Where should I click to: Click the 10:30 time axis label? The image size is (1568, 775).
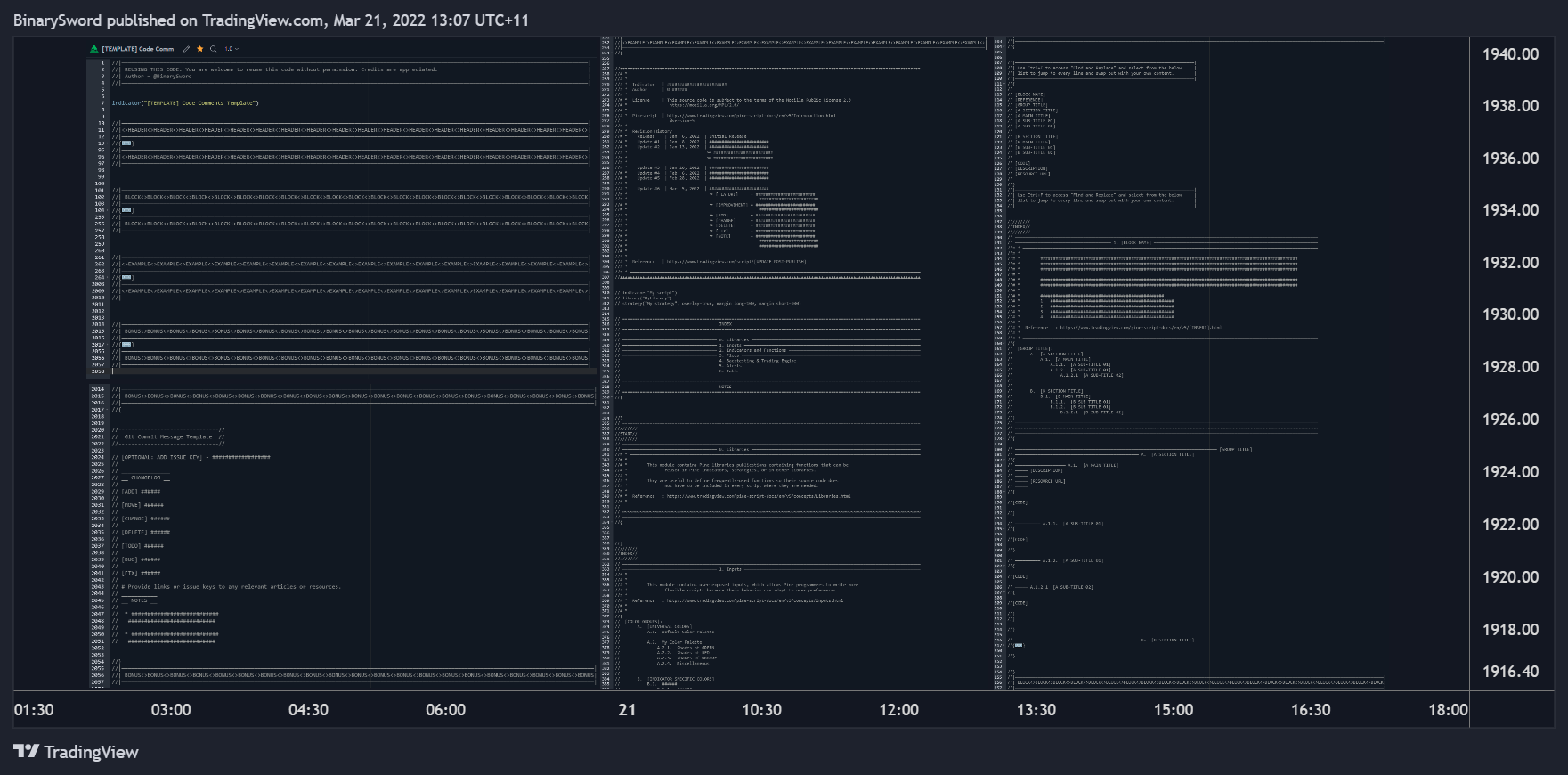pos(762,710)
